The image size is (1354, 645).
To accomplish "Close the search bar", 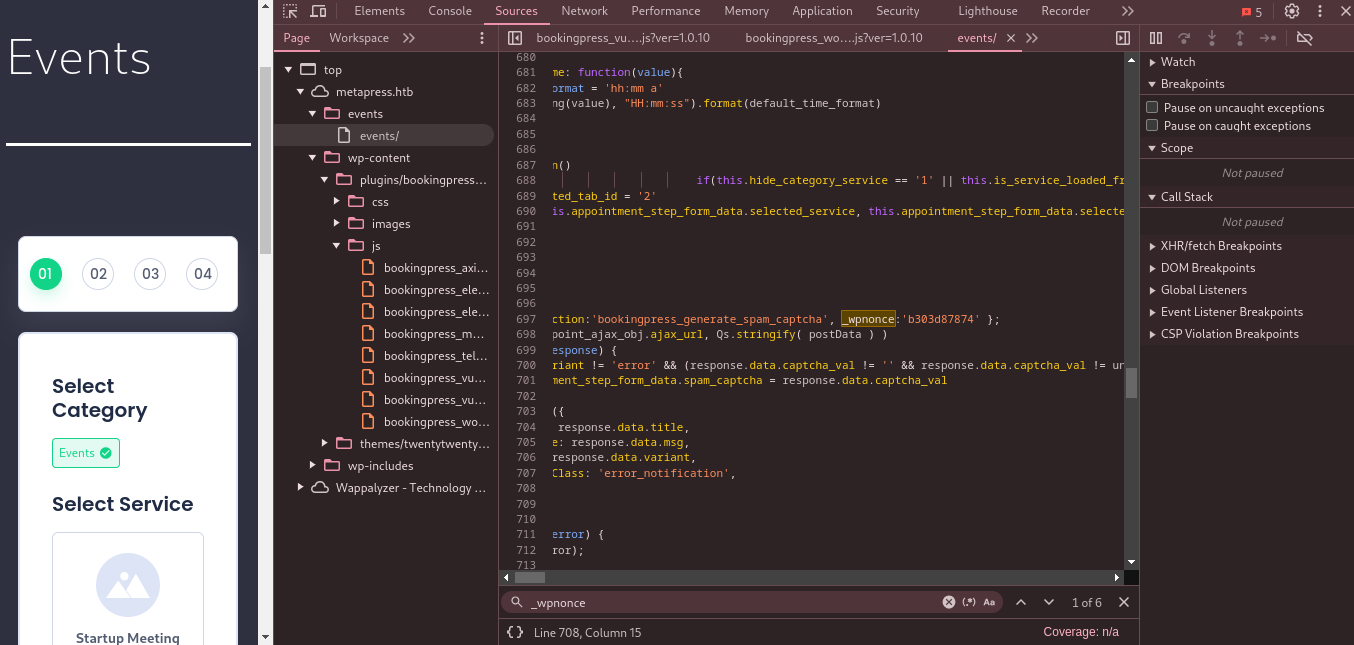I will click(x=1124, y=602).
